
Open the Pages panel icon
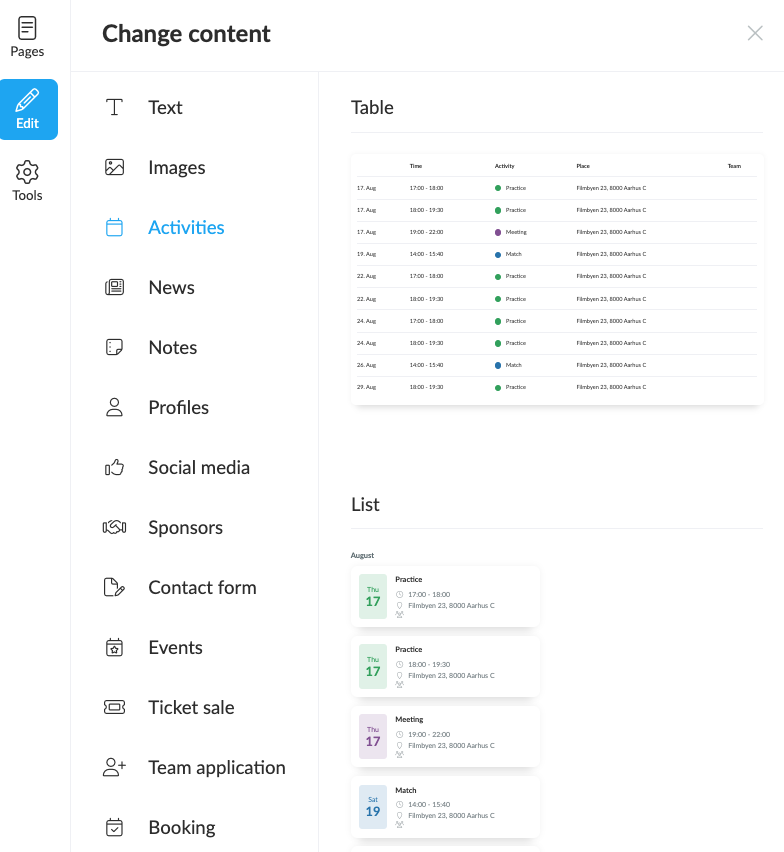pyautogui.click(x=27, y=28)
